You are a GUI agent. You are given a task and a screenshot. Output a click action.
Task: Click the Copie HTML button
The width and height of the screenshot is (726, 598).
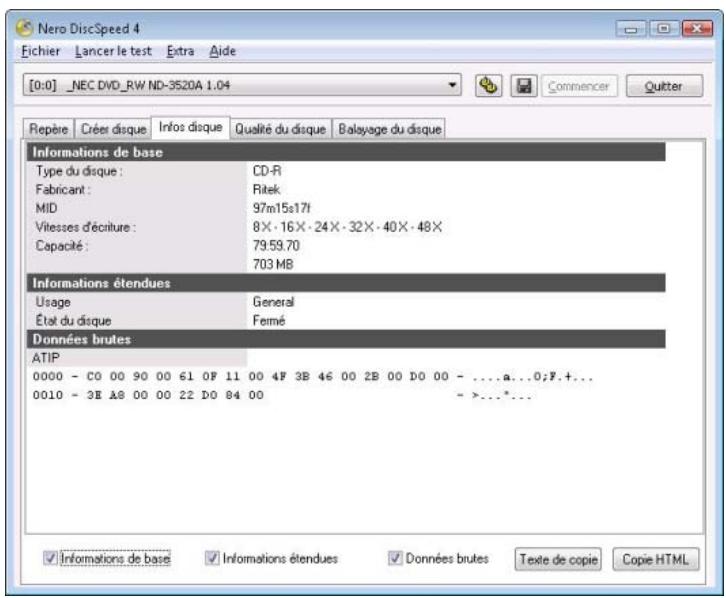(656, 559)
